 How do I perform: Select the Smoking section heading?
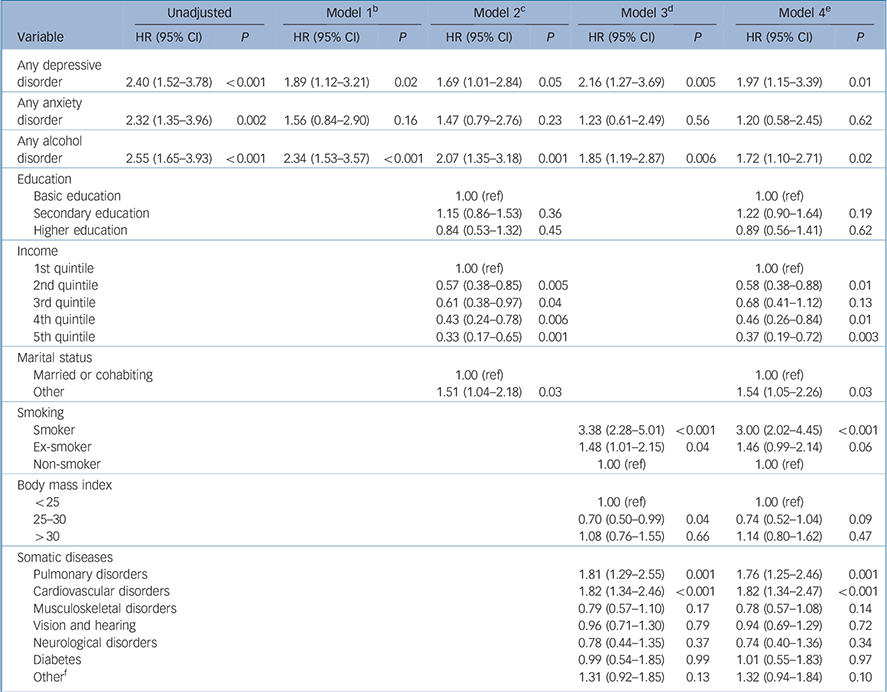(37, 413)
